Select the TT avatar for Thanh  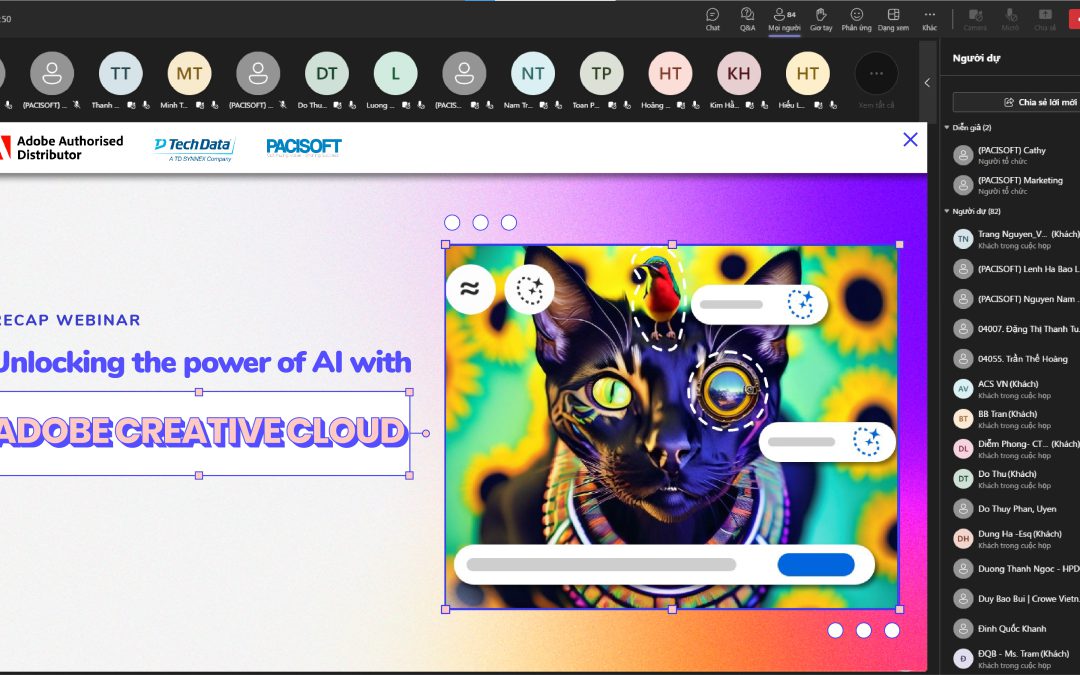[x=121, y=73]
